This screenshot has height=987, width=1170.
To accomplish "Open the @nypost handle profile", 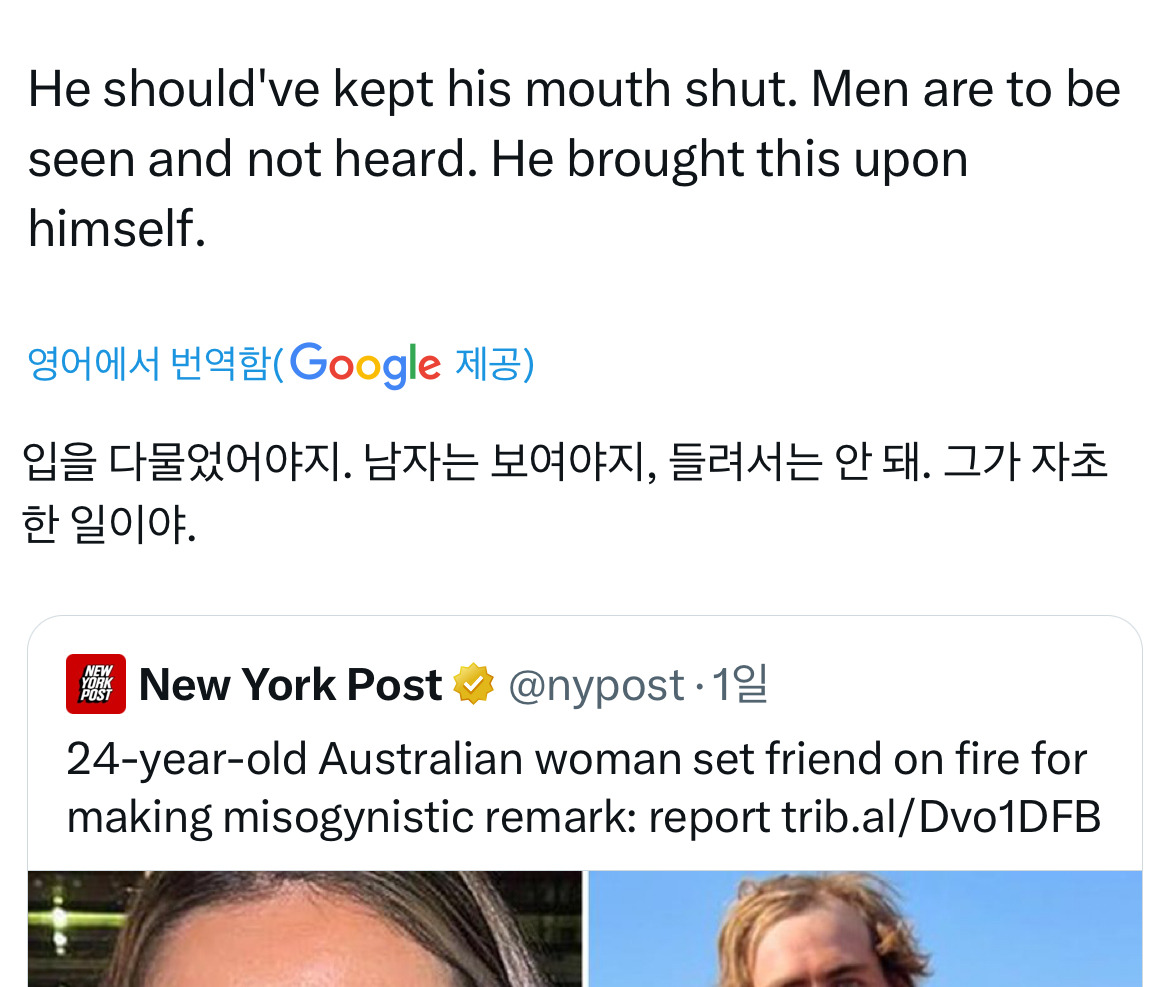I will 596,685.
